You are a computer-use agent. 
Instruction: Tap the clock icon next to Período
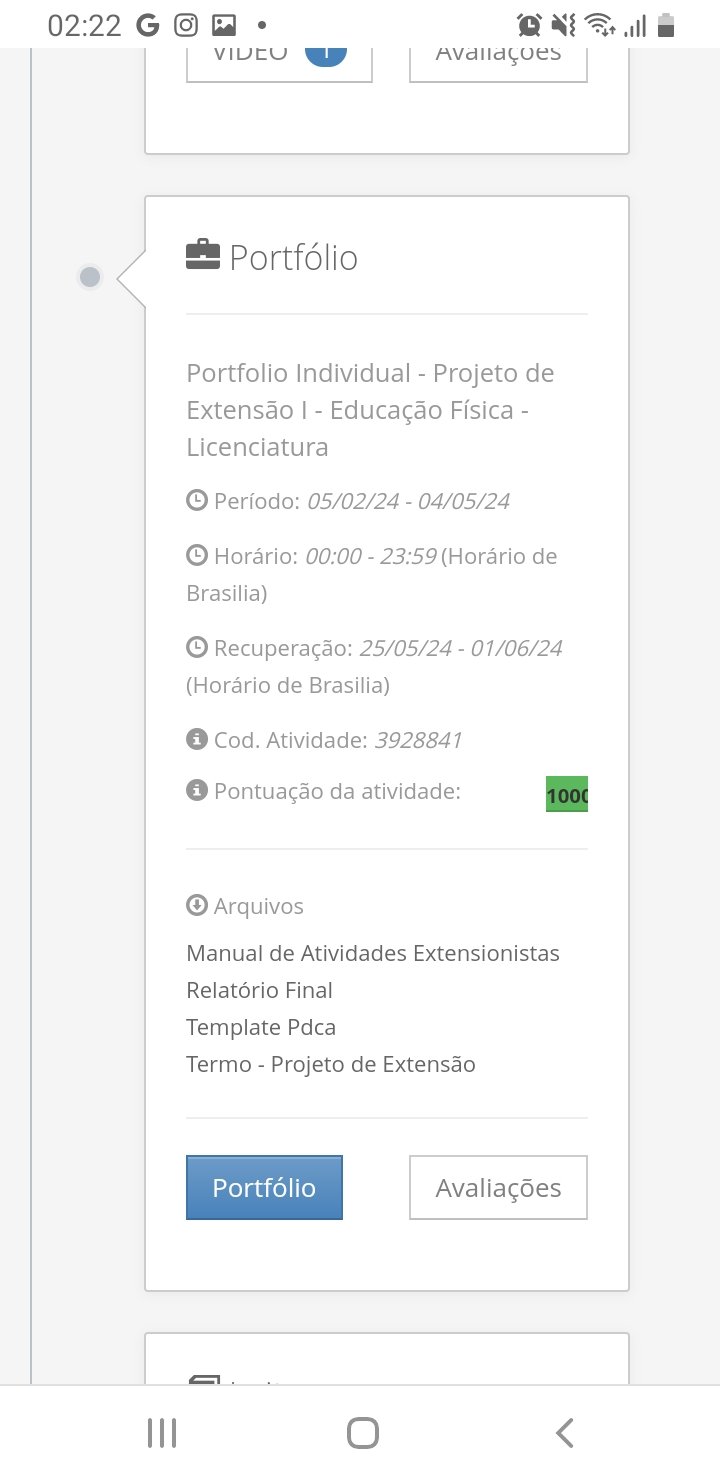click(197, 500)
